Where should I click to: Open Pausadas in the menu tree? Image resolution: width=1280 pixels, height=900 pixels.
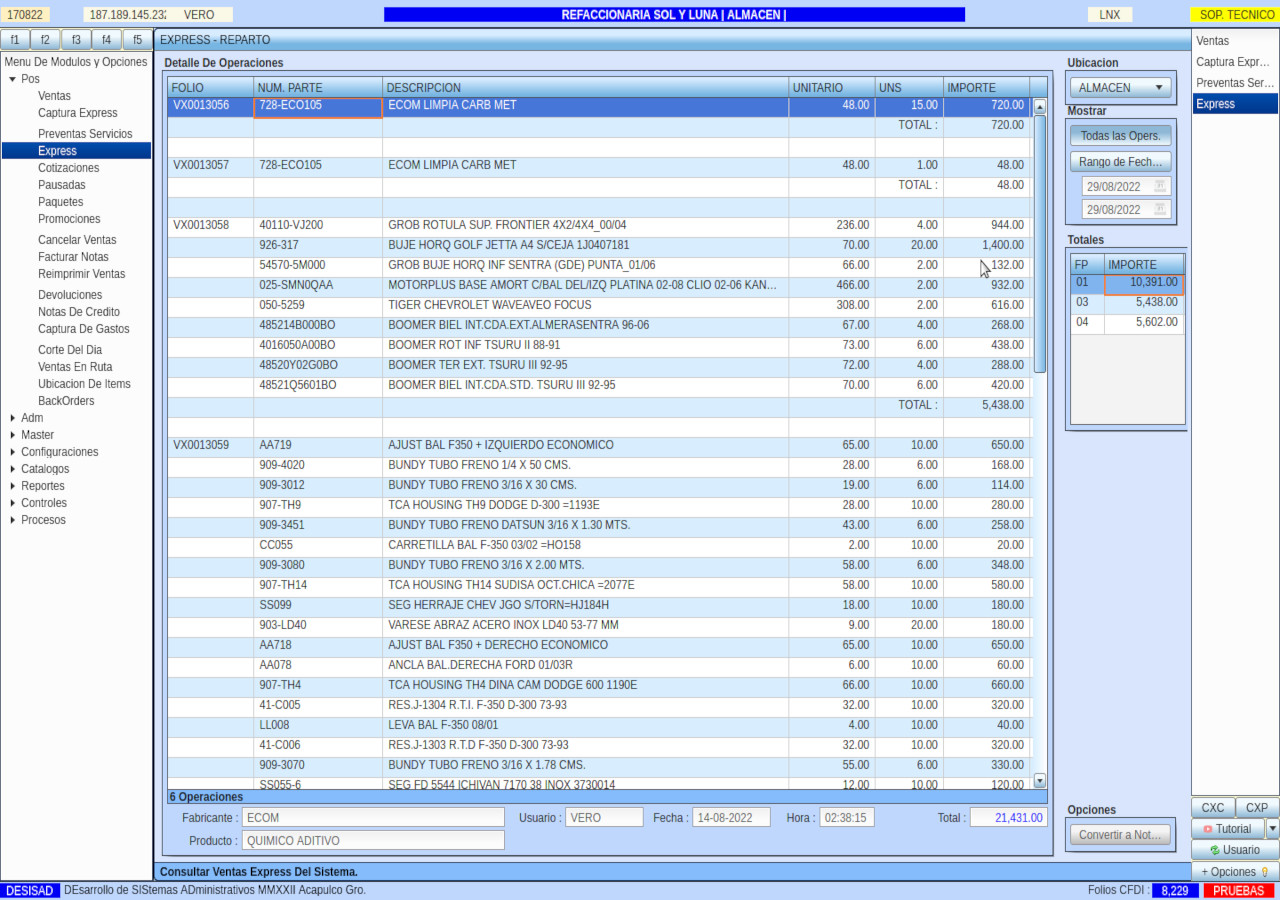62,185
